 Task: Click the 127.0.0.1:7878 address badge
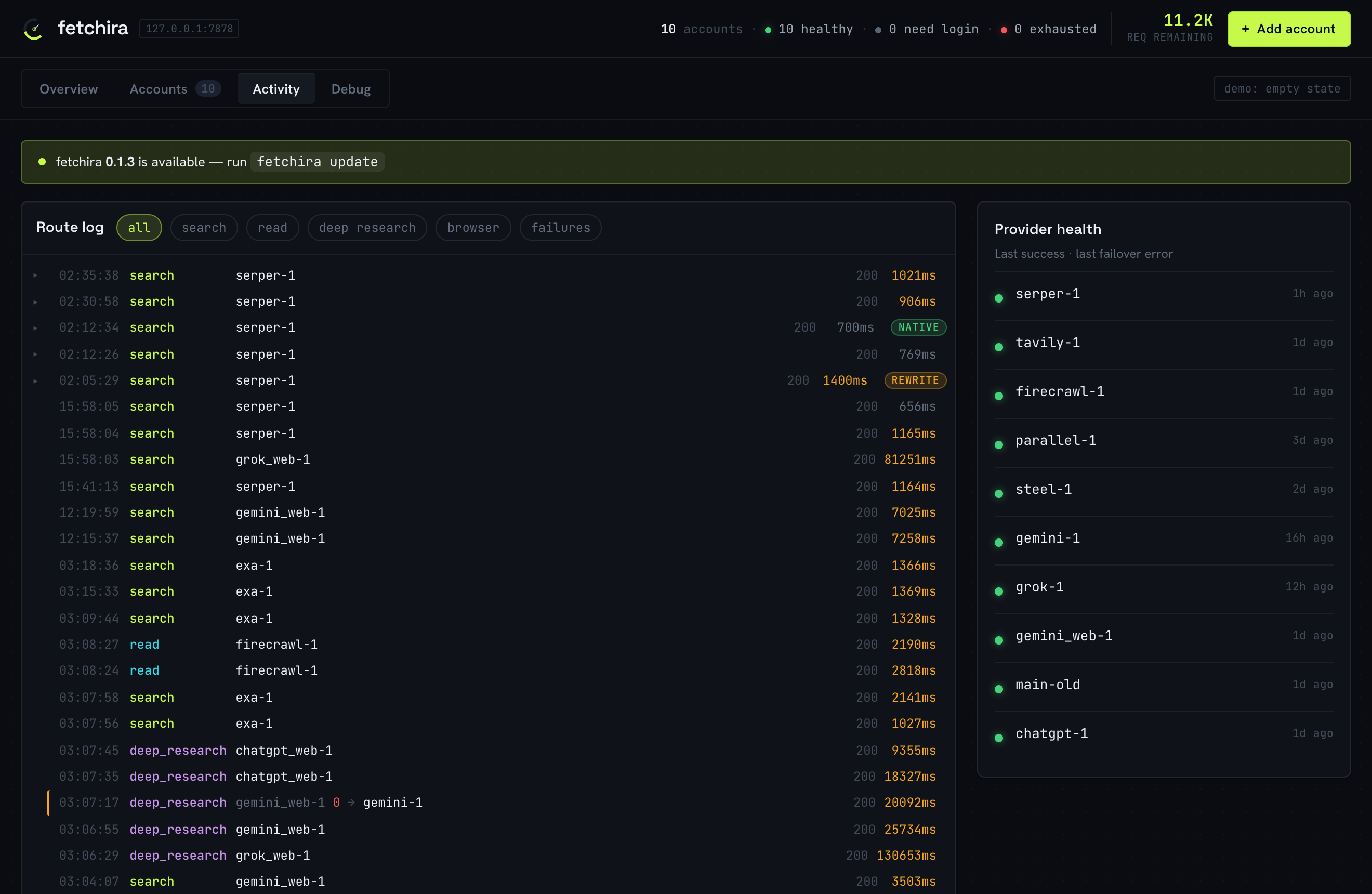coord(189,29)
